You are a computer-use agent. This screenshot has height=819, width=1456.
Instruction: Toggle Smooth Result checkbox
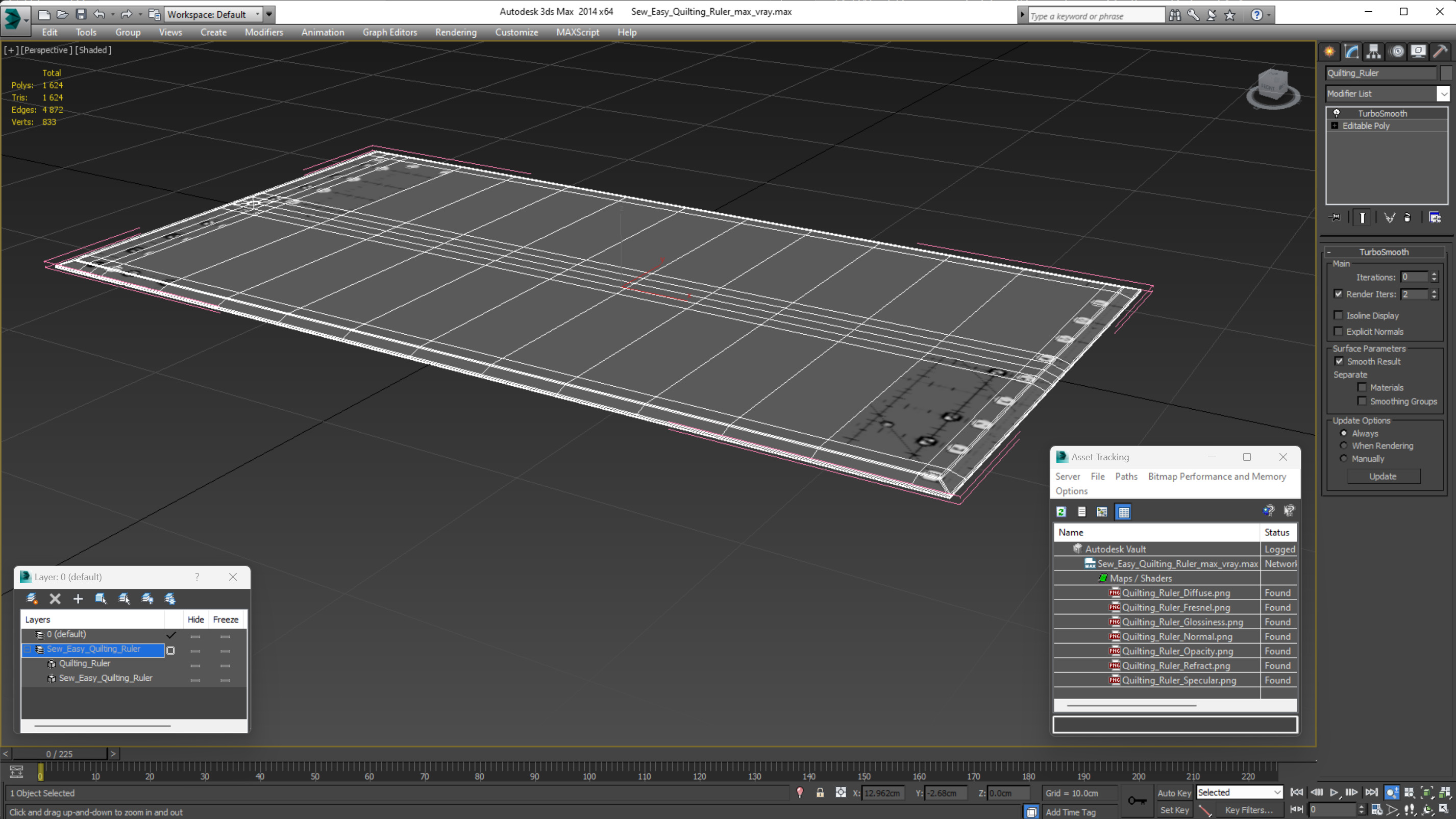point(1339,361)
